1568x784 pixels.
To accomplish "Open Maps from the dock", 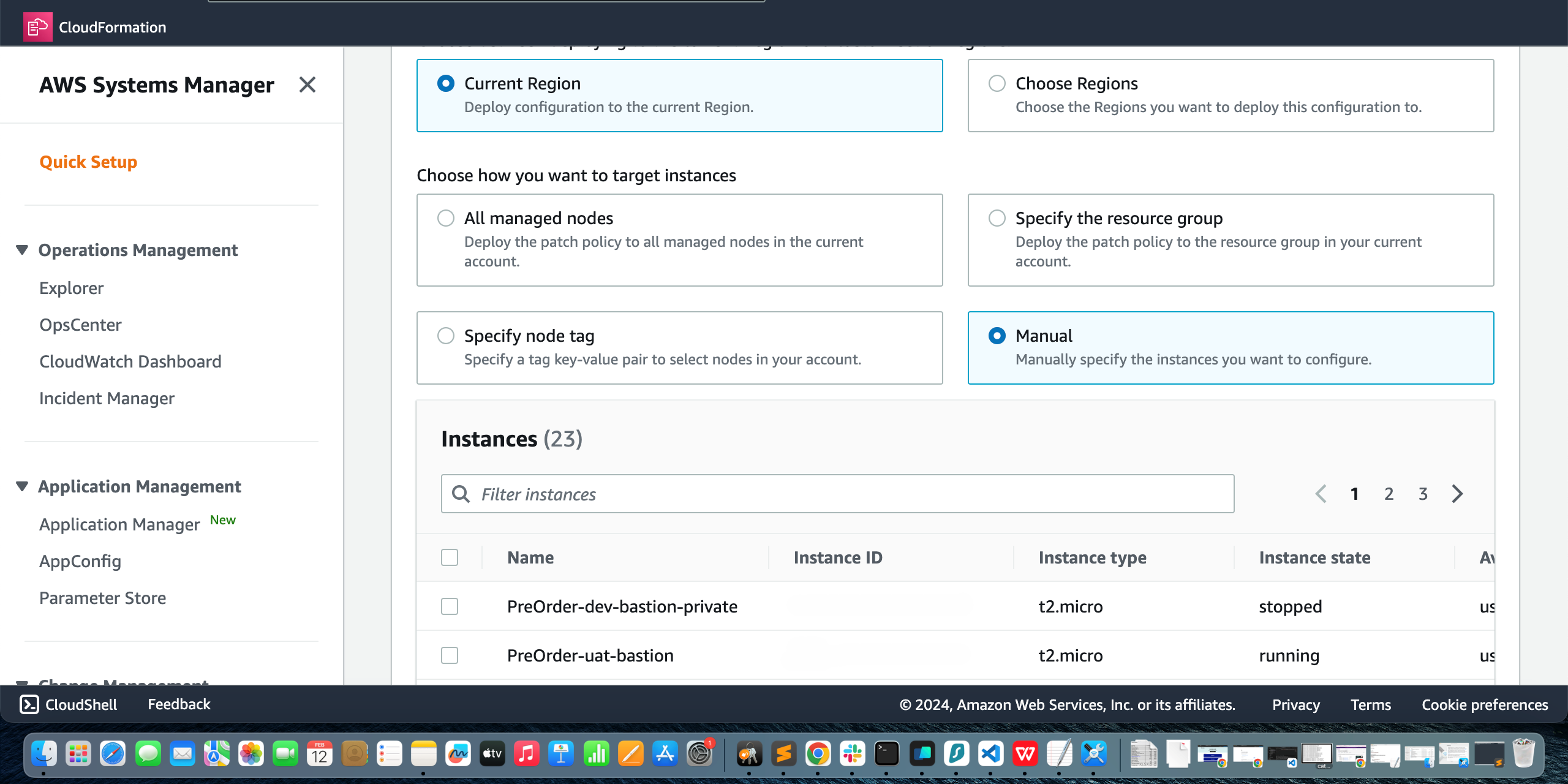I will click(x=216, y=753).
